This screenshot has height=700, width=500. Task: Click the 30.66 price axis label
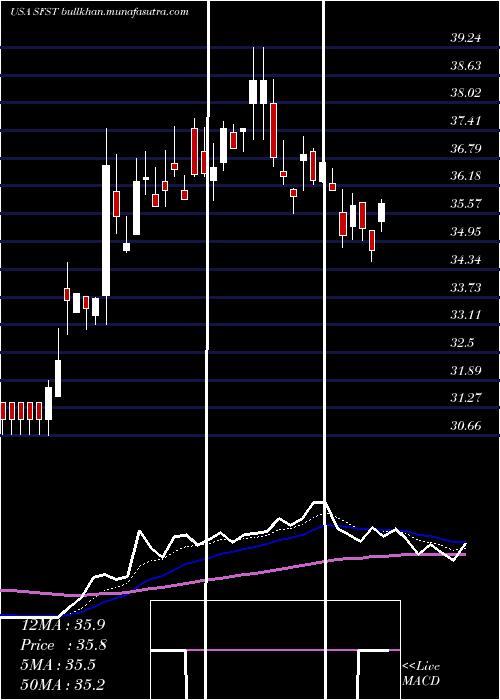pos(466,426)
